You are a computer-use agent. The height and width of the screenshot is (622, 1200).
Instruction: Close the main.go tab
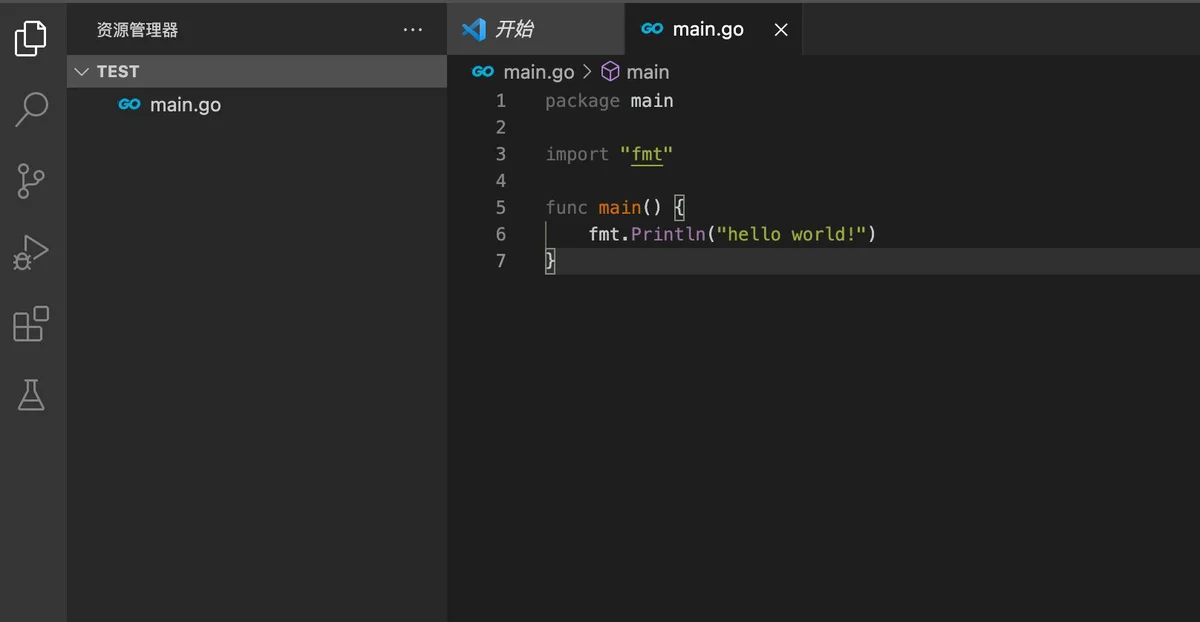click(781, 30)
